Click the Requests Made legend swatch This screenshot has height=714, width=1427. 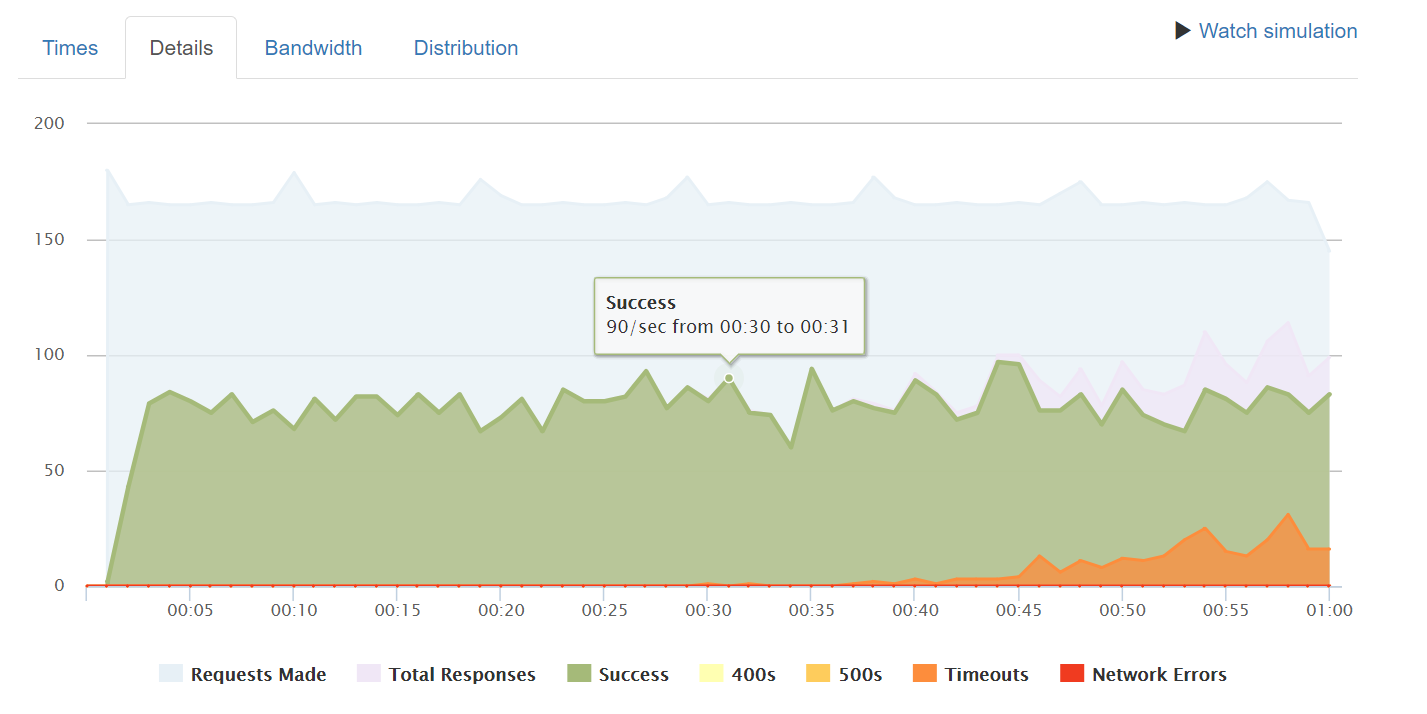[171, 674]
